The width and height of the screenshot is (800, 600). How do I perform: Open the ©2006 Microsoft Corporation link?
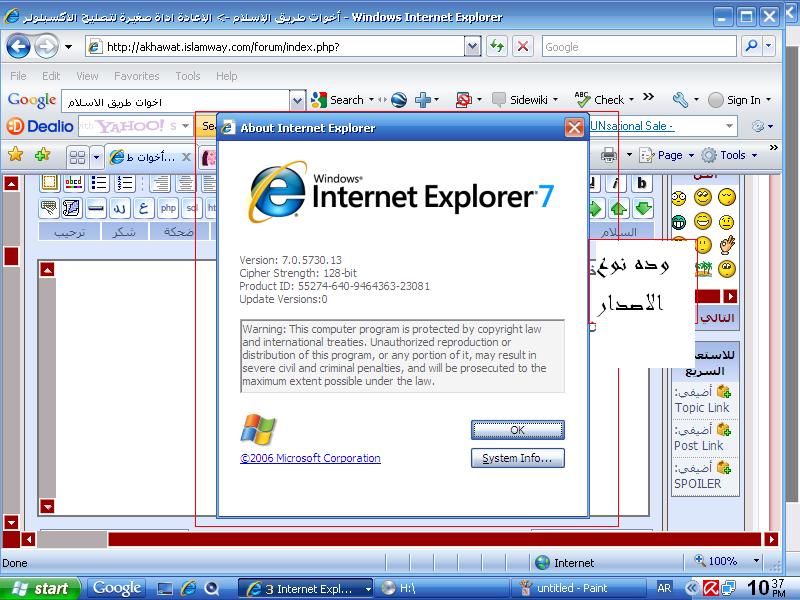pyautogui.click(x=310, y=458)
